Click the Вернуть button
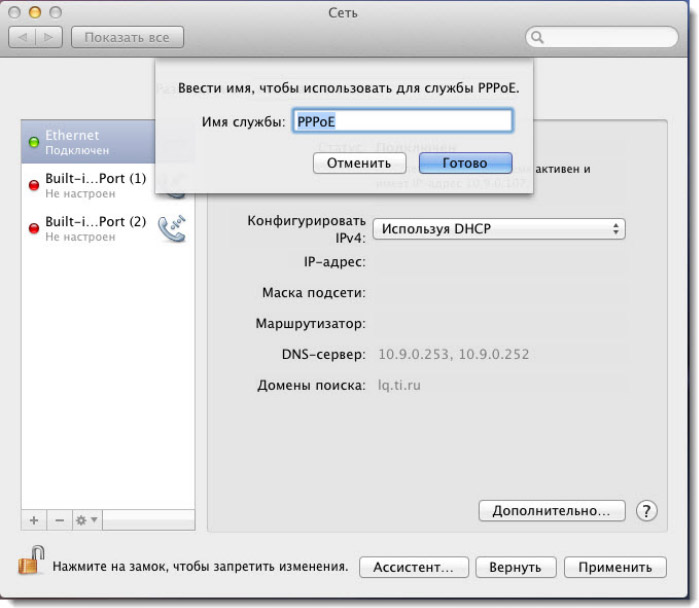Viewport: 699px width, 608px height. click(516, 567)
